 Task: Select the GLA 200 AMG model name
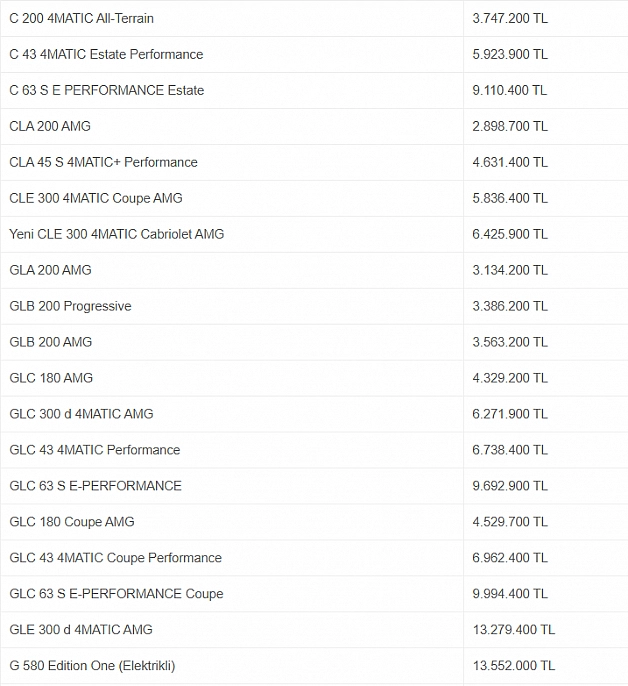pyautogui.click(x=50, y=270)
